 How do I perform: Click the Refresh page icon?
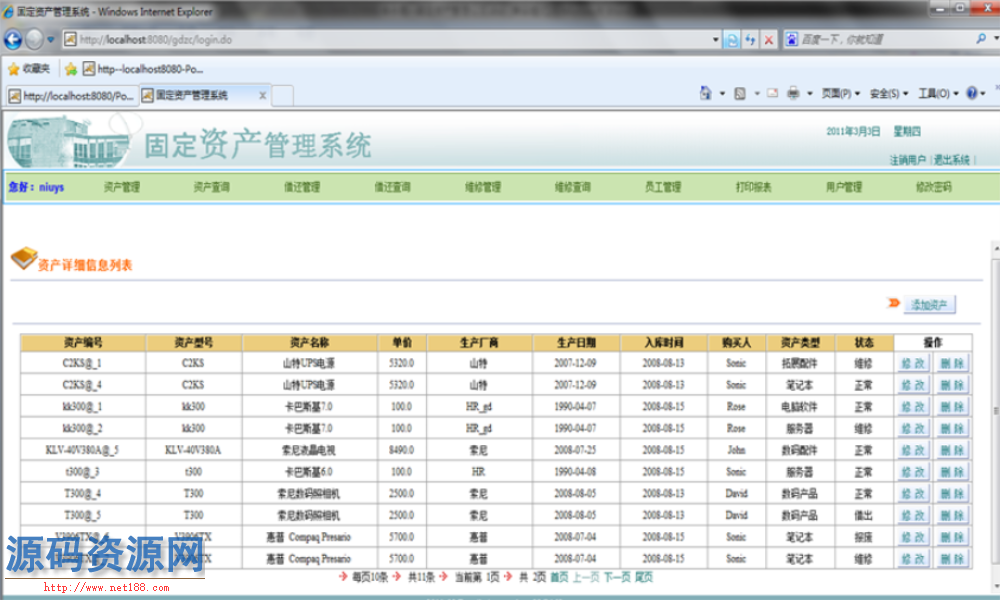(751, 40)
